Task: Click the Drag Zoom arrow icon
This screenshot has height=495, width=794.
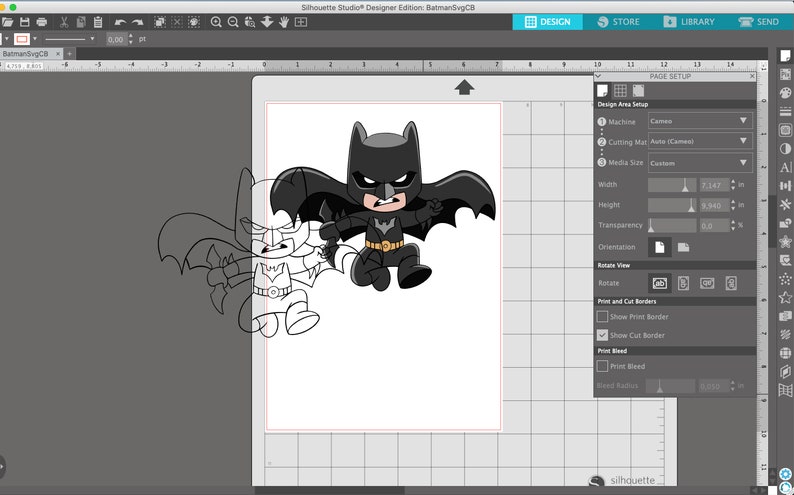Action: [267, 22]
